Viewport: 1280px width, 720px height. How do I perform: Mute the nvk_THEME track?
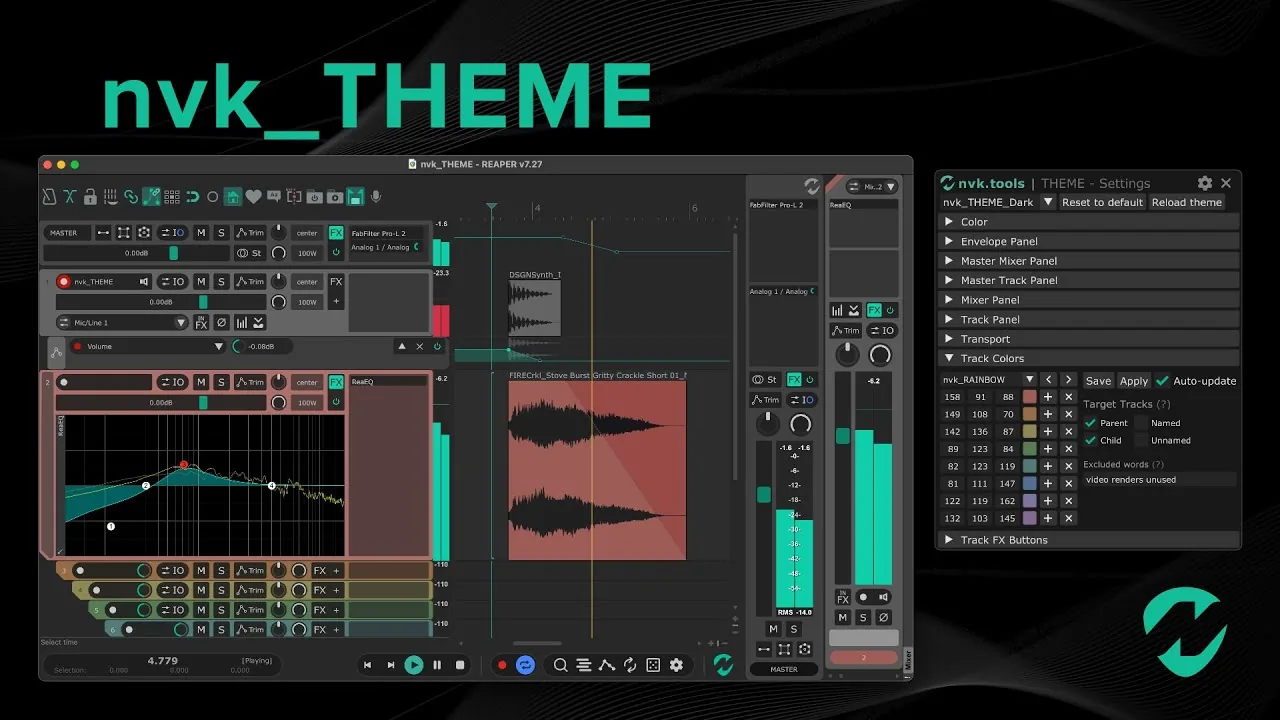coord(201,282)
